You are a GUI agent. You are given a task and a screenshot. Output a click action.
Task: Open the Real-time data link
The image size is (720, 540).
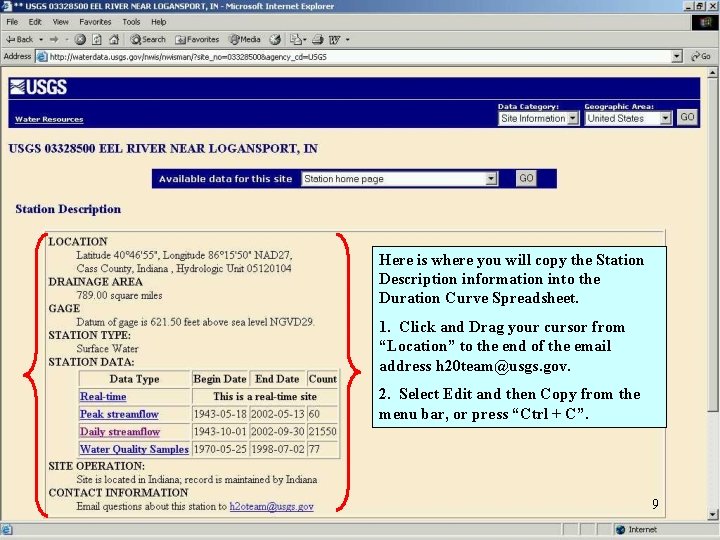(x=103, y=396)
